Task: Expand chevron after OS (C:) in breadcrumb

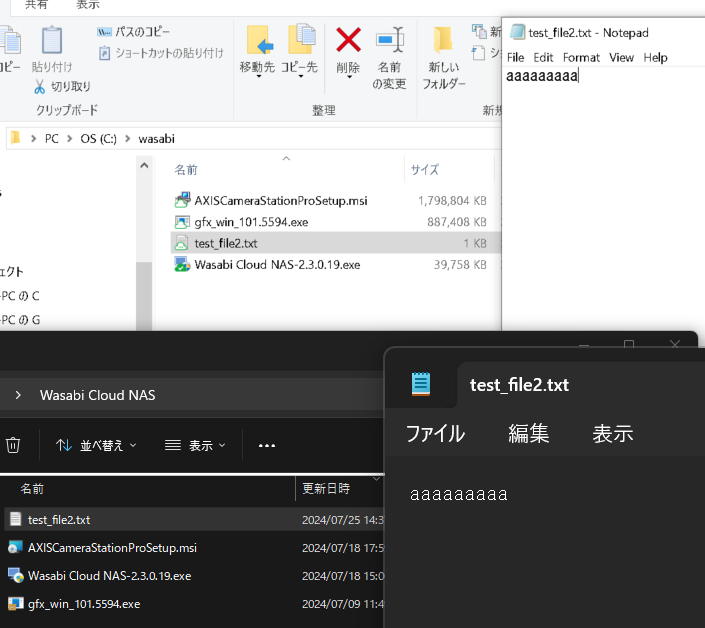Action: pos(128,138)
